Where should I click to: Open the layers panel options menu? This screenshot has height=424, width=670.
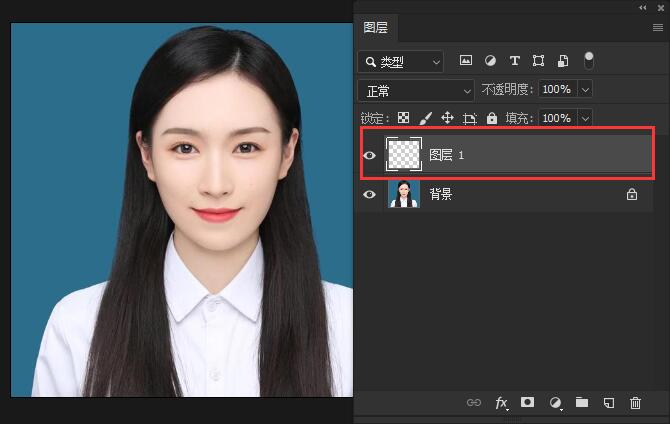658,28
